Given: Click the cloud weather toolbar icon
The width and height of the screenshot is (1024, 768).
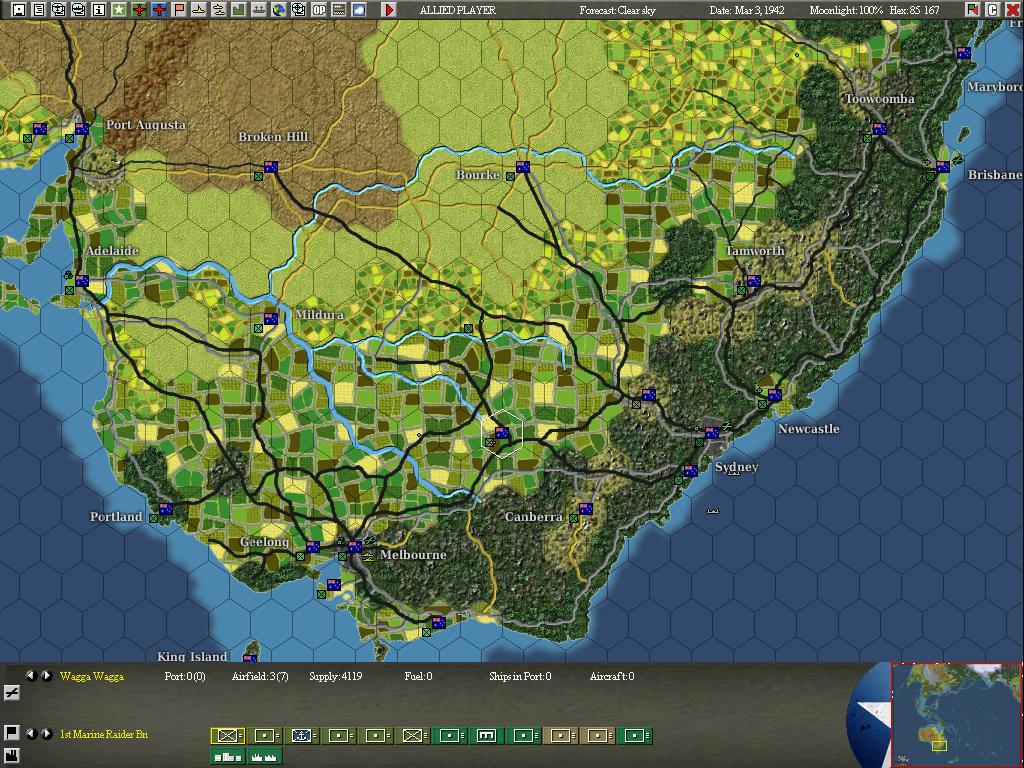Looking at the screenshot, I should click(x=359, y=10).
